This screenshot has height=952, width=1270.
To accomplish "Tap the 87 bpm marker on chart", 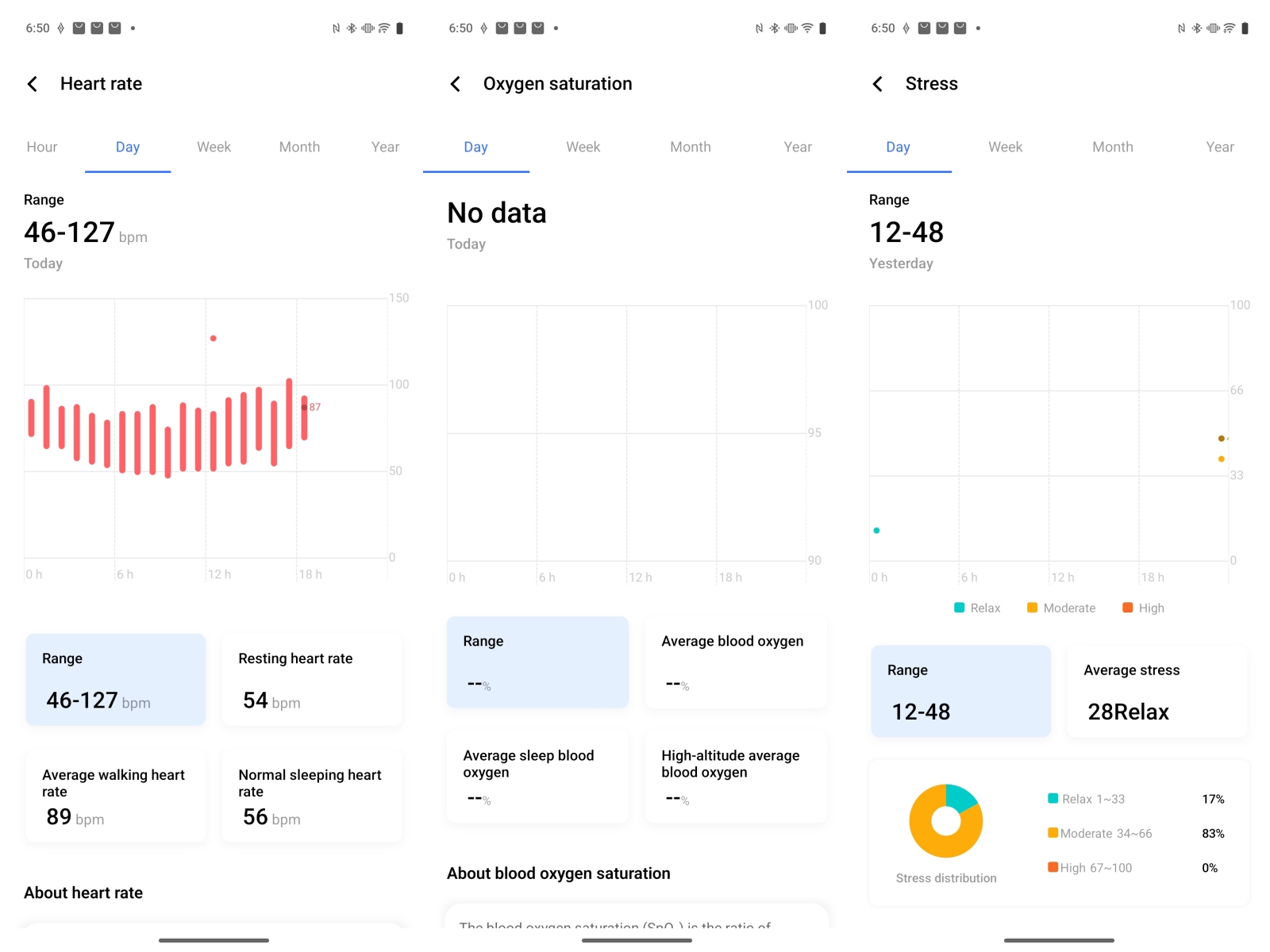I will [x=305, y=407].
